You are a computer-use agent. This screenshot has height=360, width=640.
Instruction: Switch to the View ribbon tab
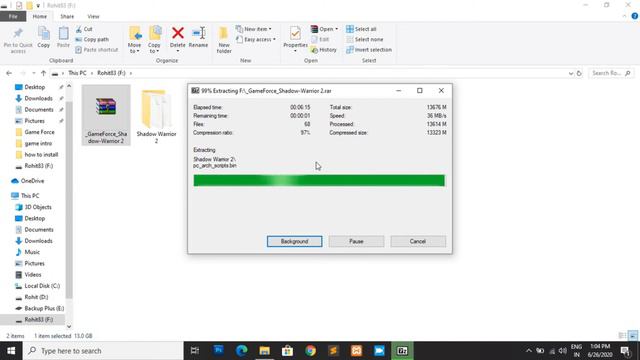click(93, 16)
